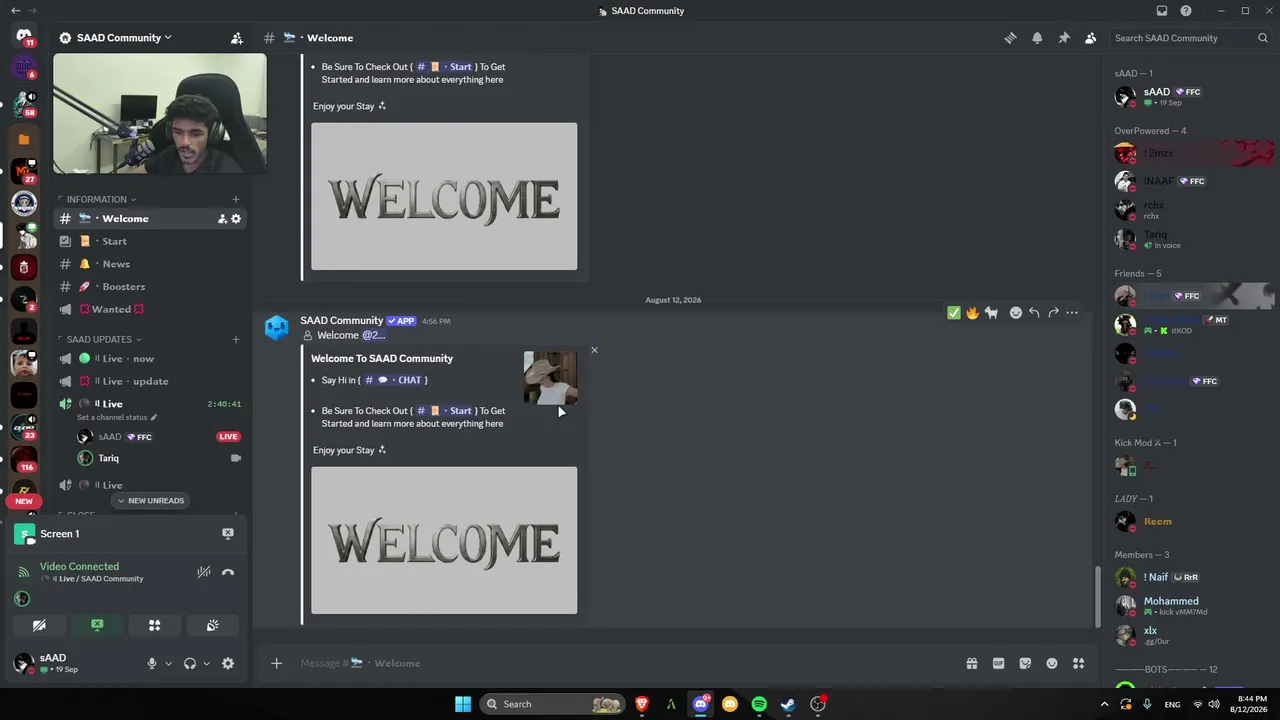Select the Boosters channel
Screen dimensions: 1280x720
(150, 287)
